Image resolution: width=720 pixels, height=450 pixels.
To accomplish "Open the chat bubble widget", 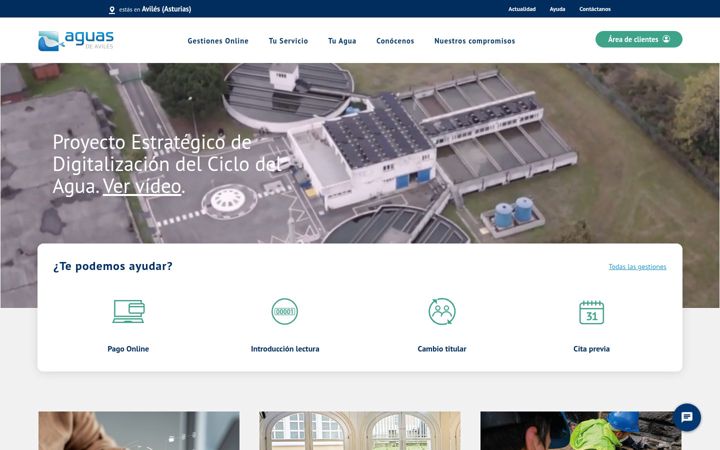I will coord(686,417).
